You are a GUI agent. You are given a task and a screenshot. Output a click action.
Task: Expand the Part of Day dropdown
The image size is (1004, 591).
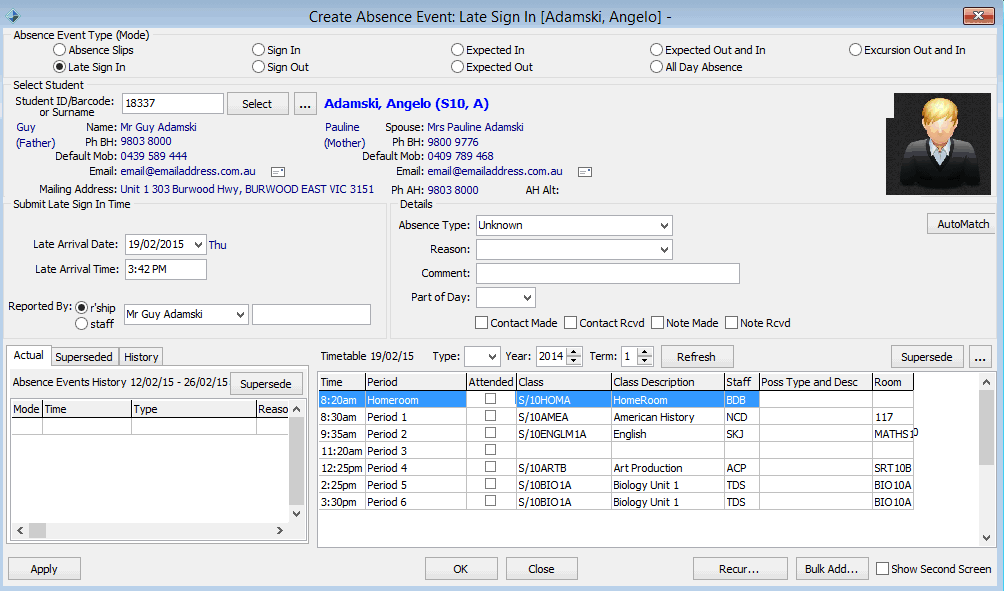coord(528,297)
